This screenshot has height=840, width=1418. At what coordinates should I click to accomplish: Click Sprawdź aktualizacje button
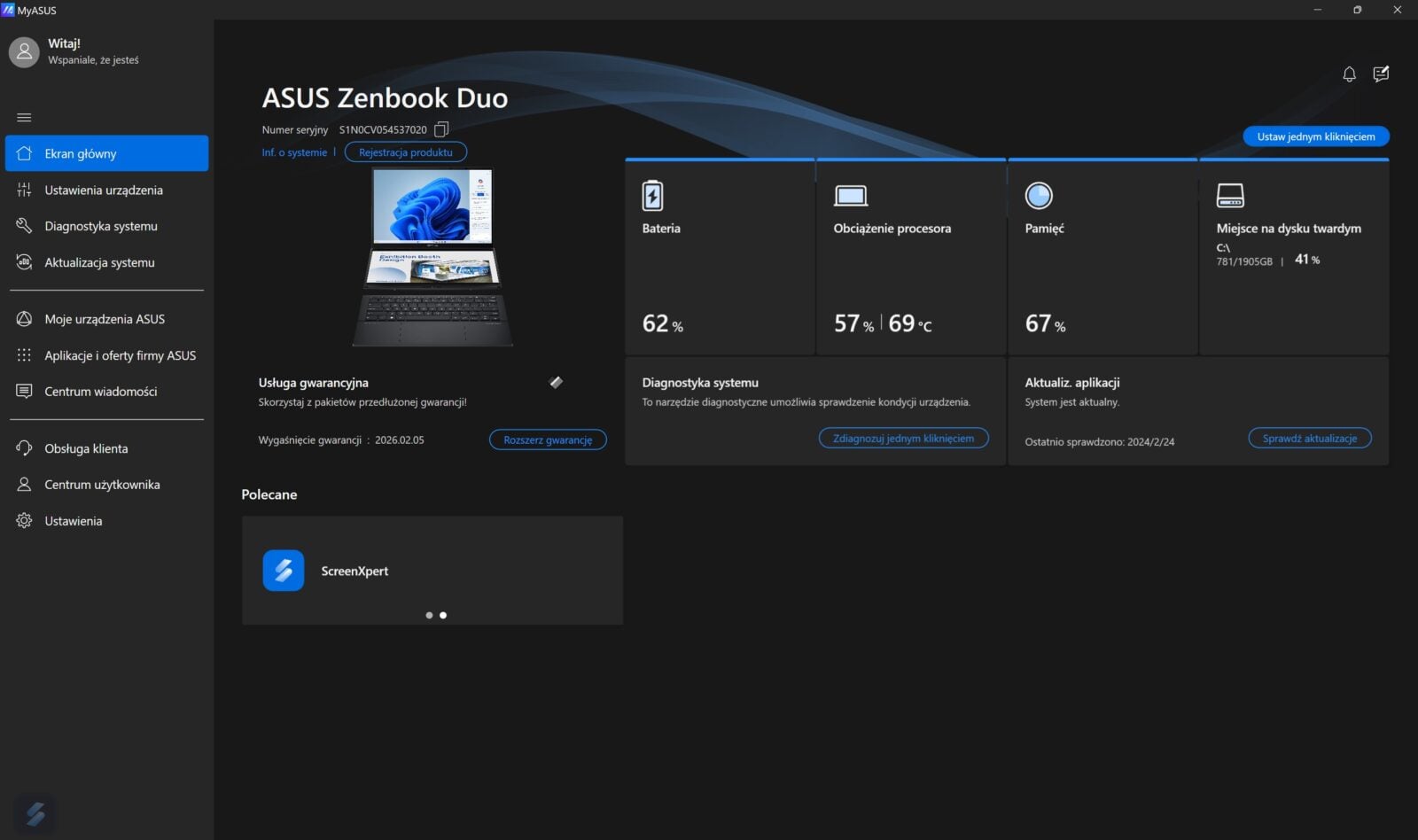pyautogui.click(x=1310, y=438)
